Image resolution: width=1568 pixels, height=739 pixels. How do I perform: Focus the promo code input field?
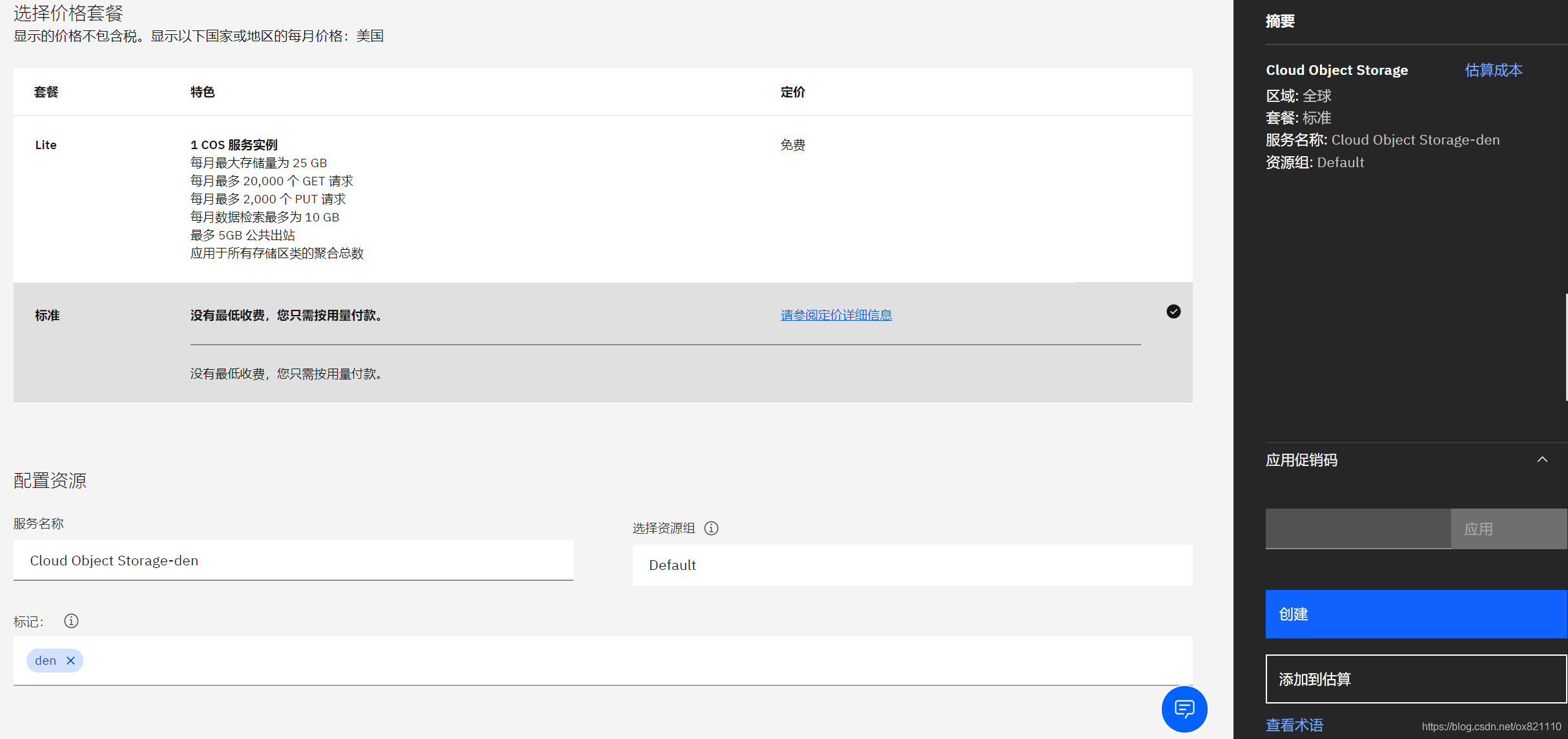point(1357,529)
